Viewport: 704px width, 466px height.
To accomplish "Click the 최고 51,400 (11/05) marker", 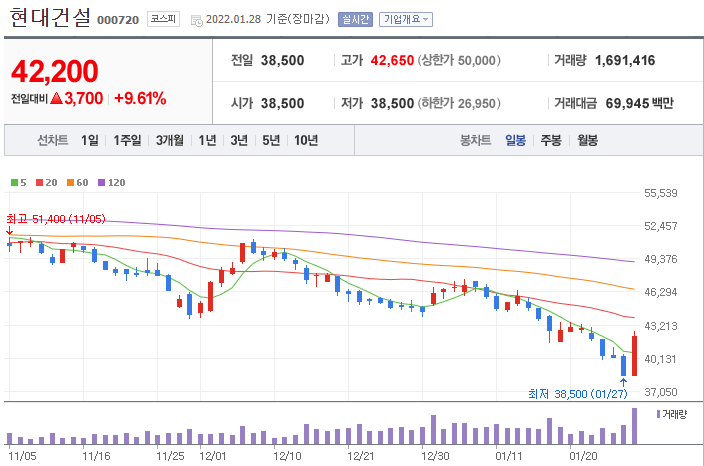I will (x=56, y=219).
